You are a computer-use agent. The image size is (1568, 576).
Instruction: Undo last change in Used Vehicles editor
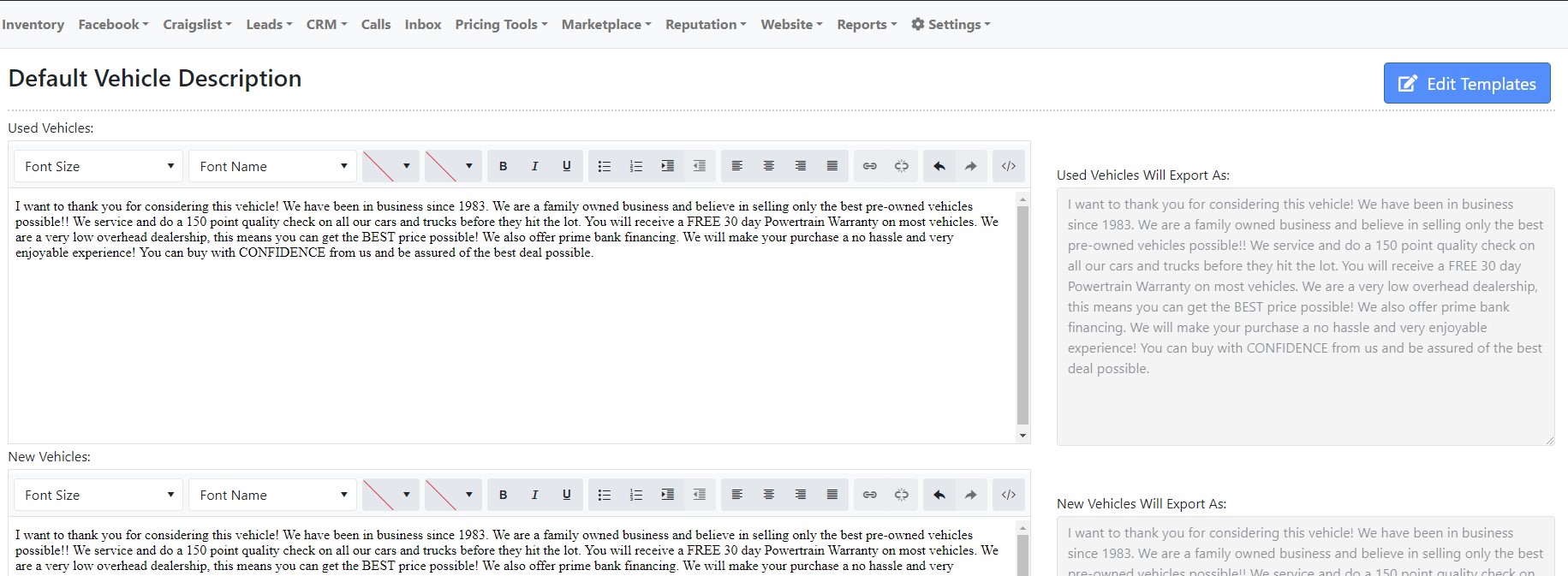tap(939, 166)
